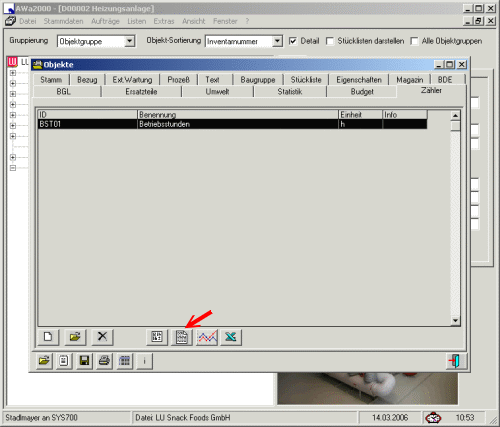Click the exit door icon

[x=456, y=361]
